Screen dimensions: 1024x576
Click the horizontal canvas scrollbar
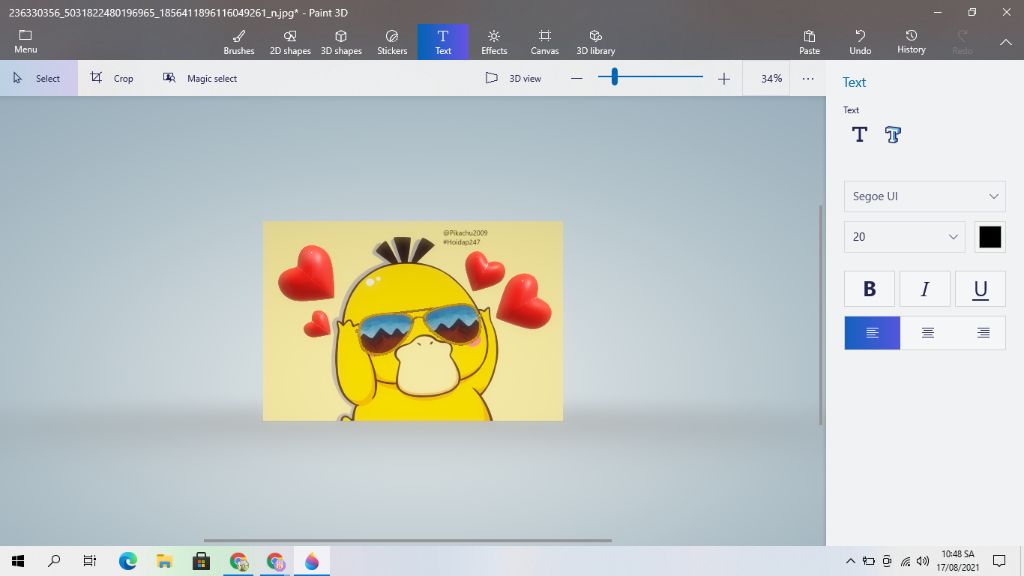(408, 540)
